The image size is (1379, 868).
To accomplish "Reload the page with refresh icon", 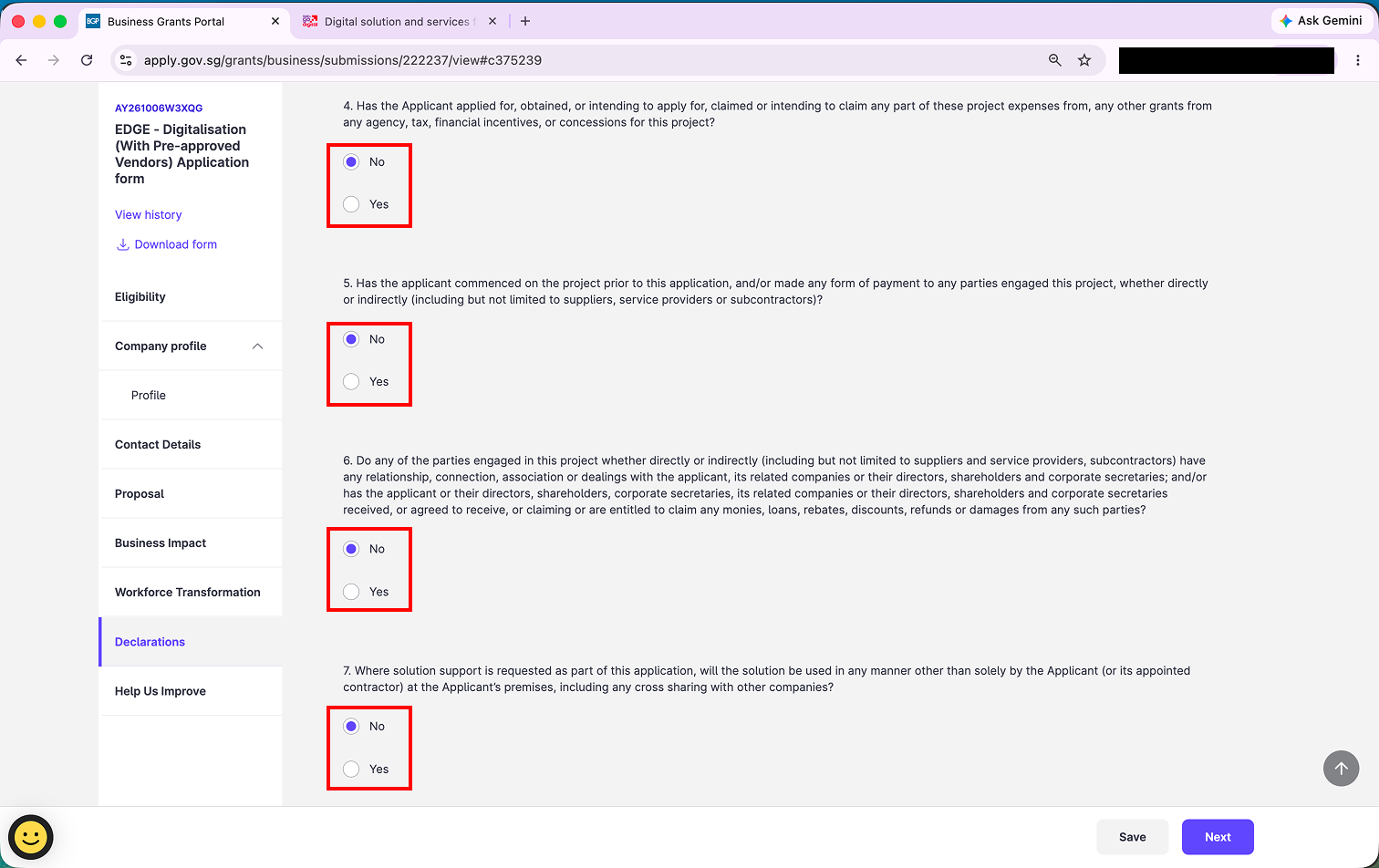I will tap(87, 60).
